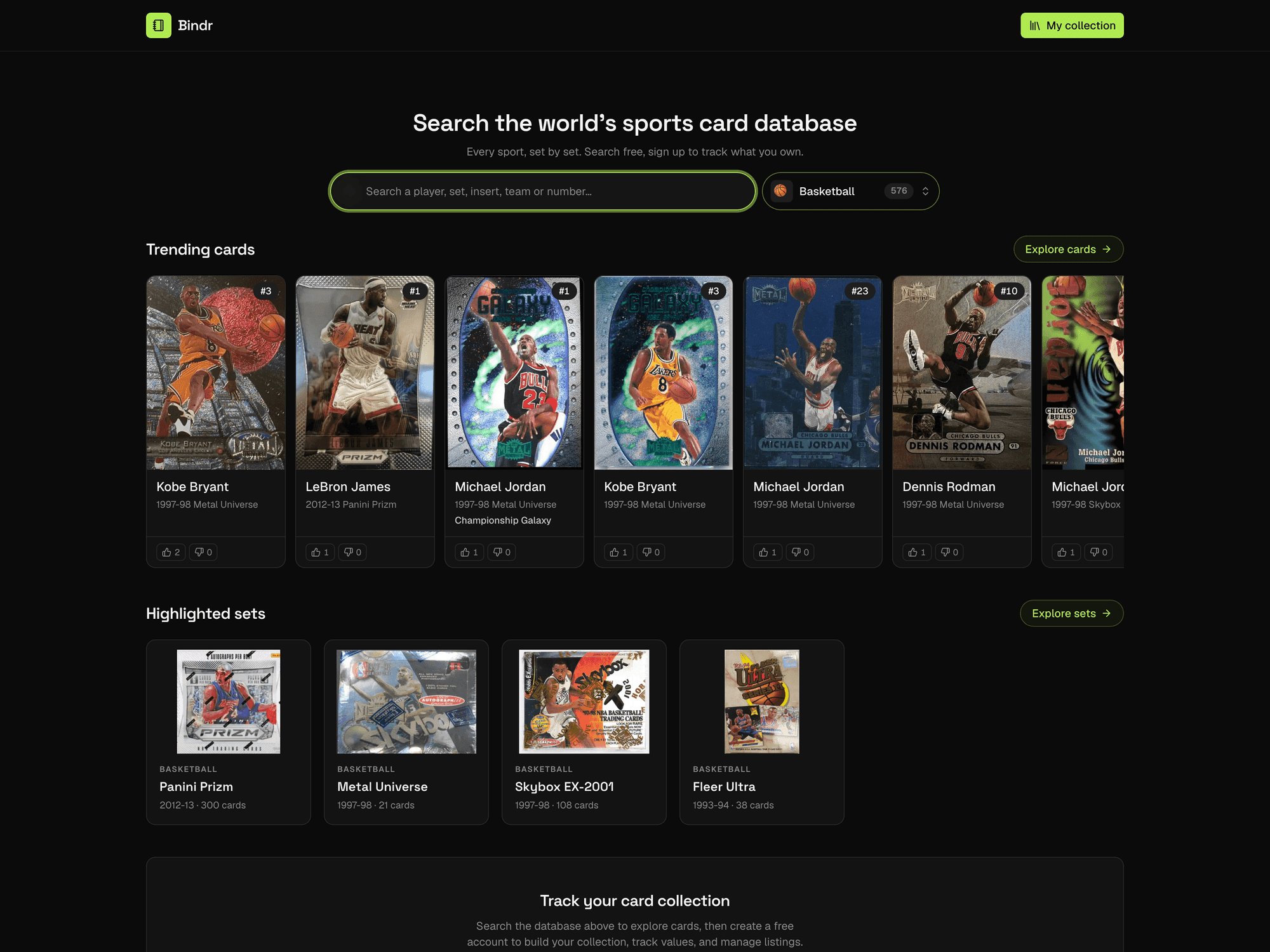Open Michael Jordan #23 Metal Universe image

[813, 373]
